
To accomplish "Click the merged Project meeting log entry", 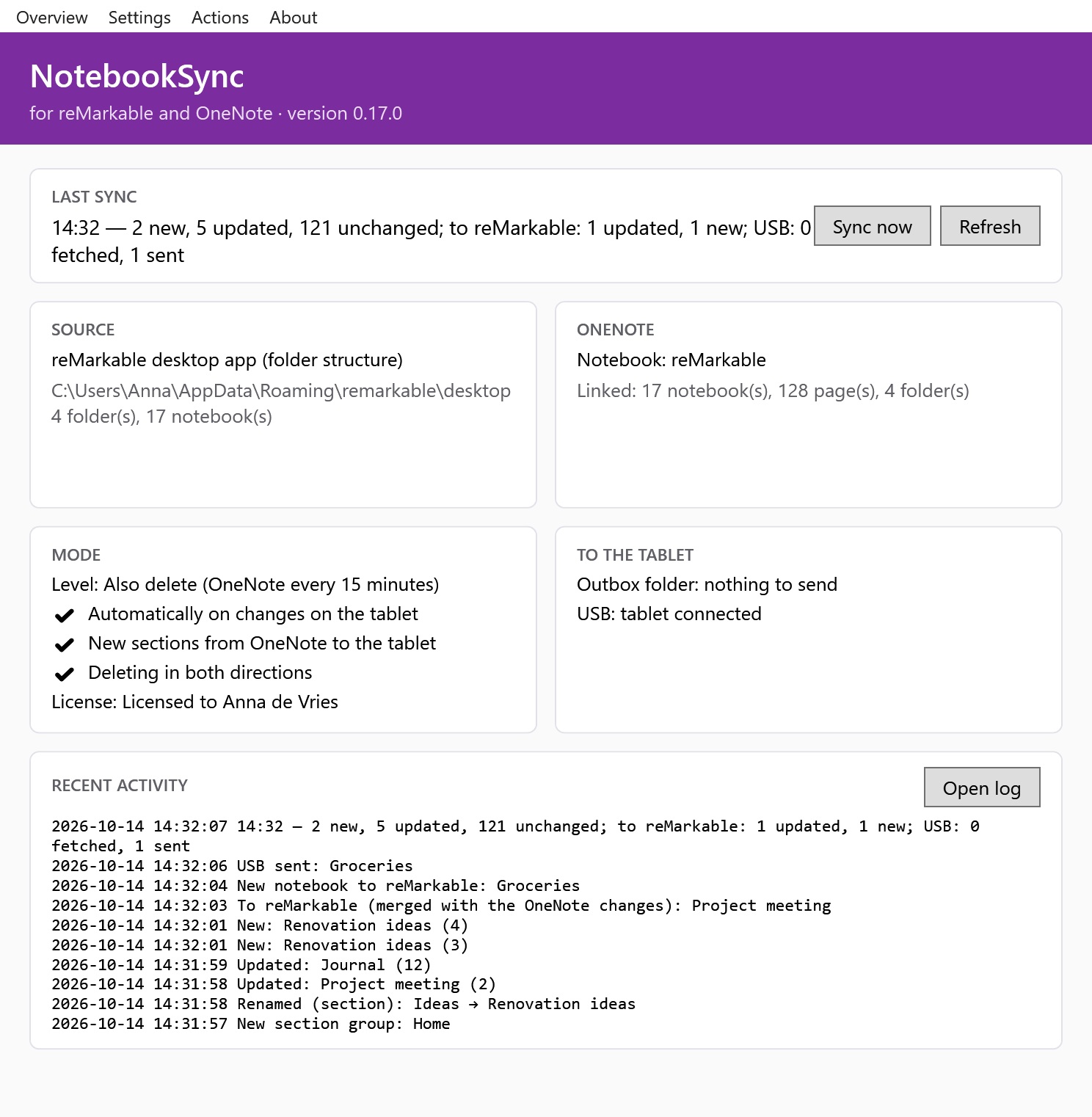I will (x=441, y=906).
